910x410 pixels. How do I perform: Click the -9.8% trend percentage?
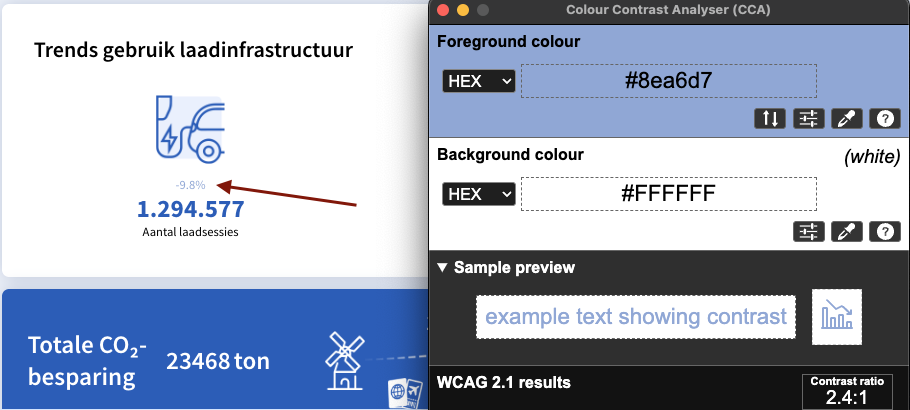(x=190, y=185)
